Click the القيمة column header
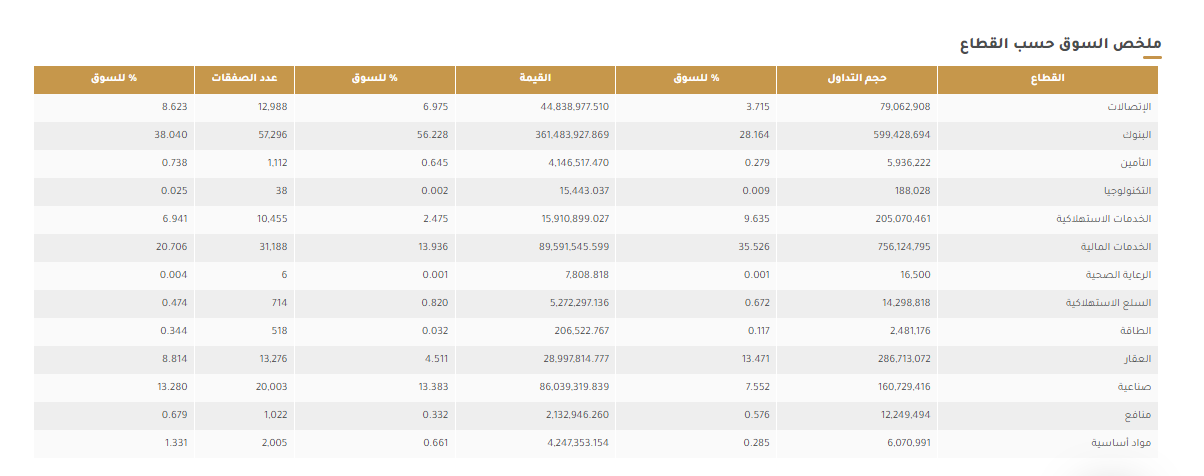The height and width of the screenshot is (476, 1204). (535, 78)
